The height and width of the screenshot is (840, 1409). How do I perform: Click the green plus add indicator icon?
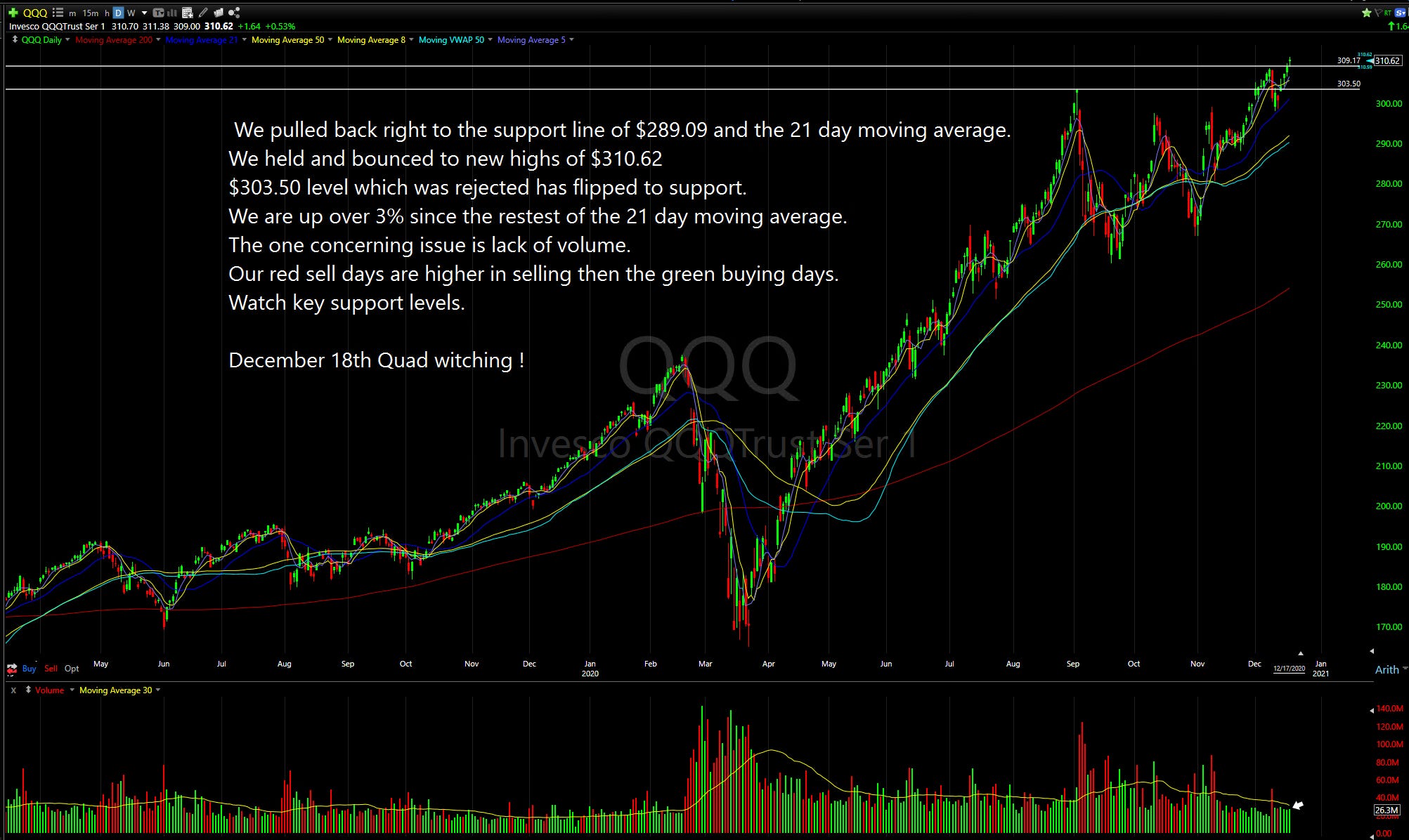(13, 13)
